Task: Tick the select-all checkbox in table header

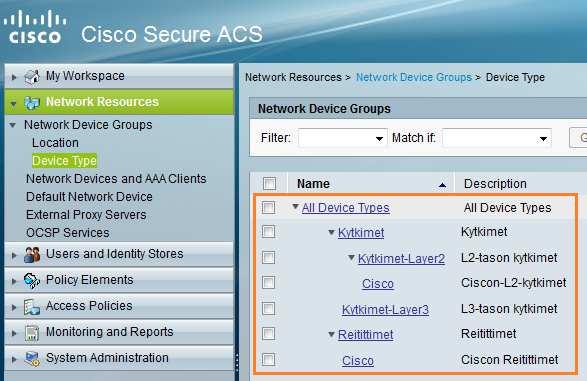Action: pos(269,184)
